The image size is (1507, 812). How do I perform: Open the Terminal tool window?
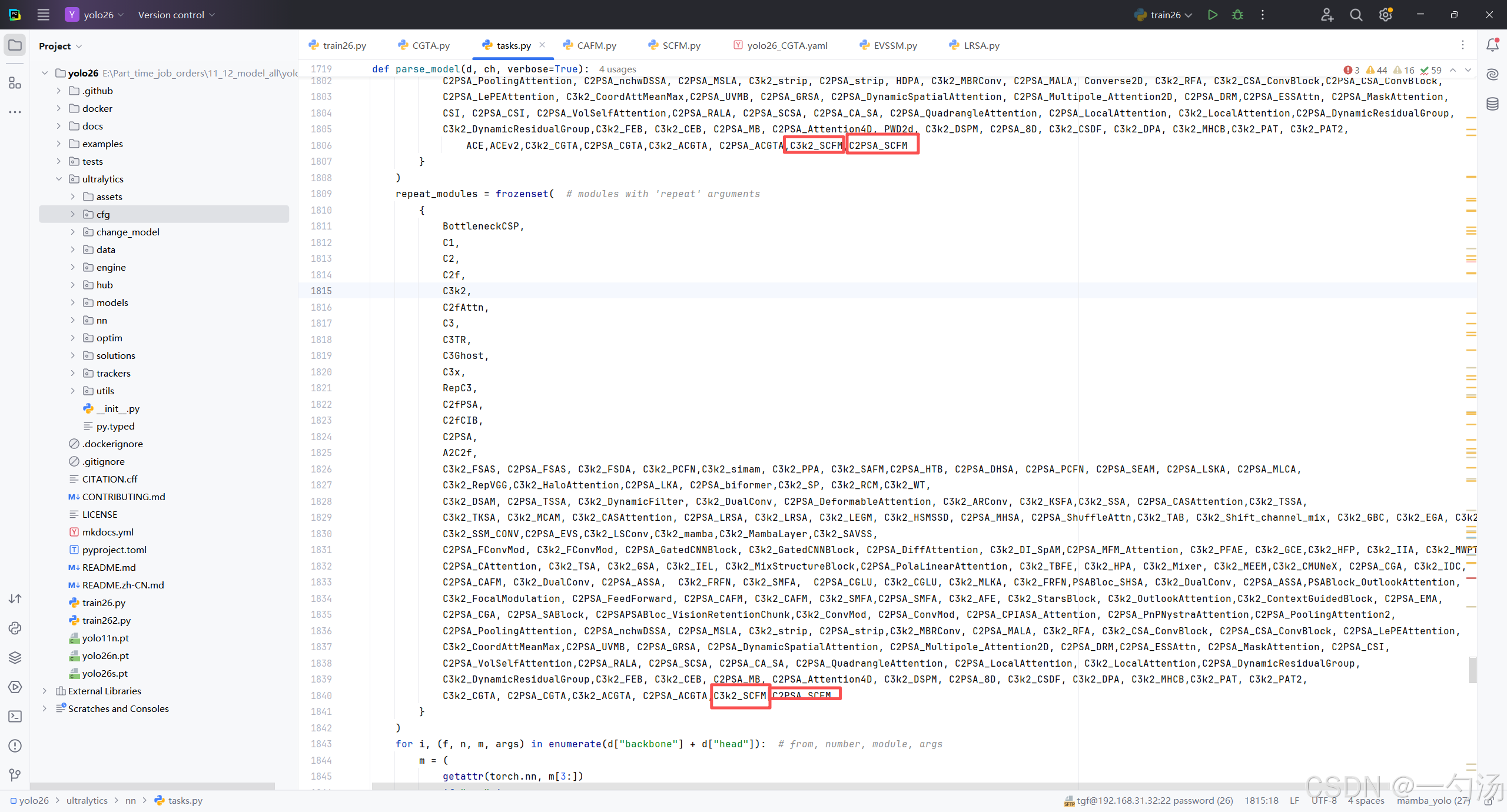pos(15,716)
